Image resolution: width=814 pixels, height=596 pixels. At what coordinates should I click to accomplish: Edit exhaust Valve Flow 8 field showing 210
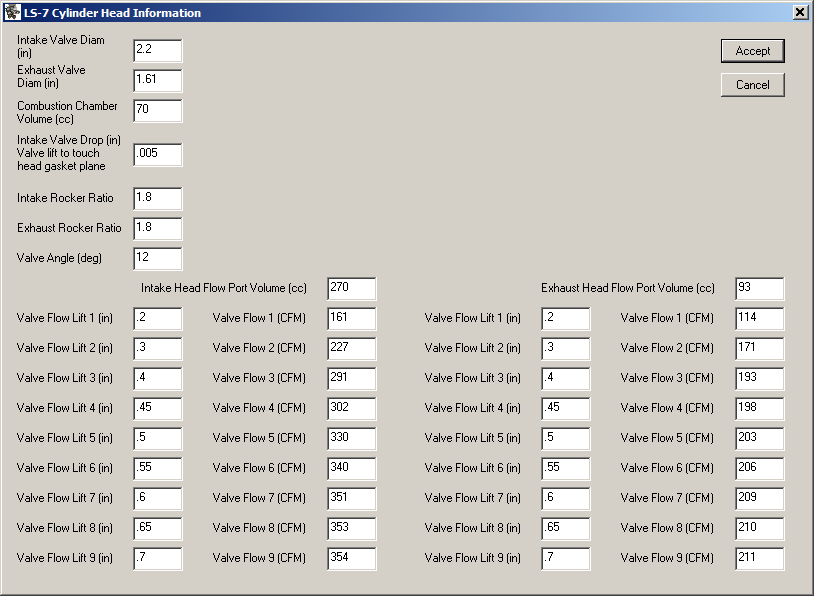(760, 529)
